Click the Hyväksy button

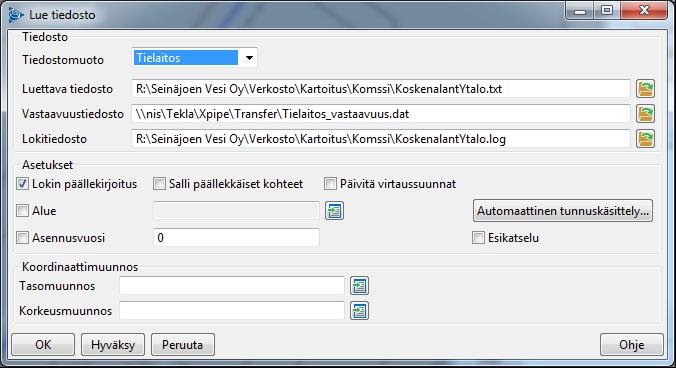(x=113, y=345)
